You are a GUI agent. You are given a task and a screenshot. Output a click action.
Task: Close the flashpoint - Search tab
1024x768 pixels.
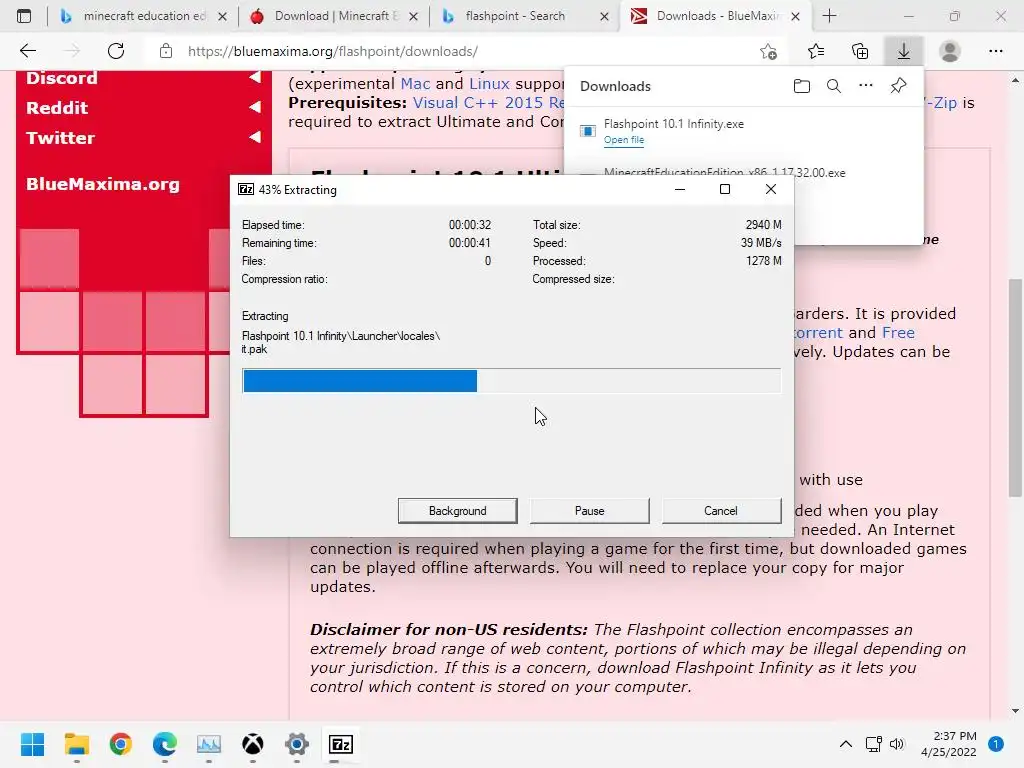point(605,16)
